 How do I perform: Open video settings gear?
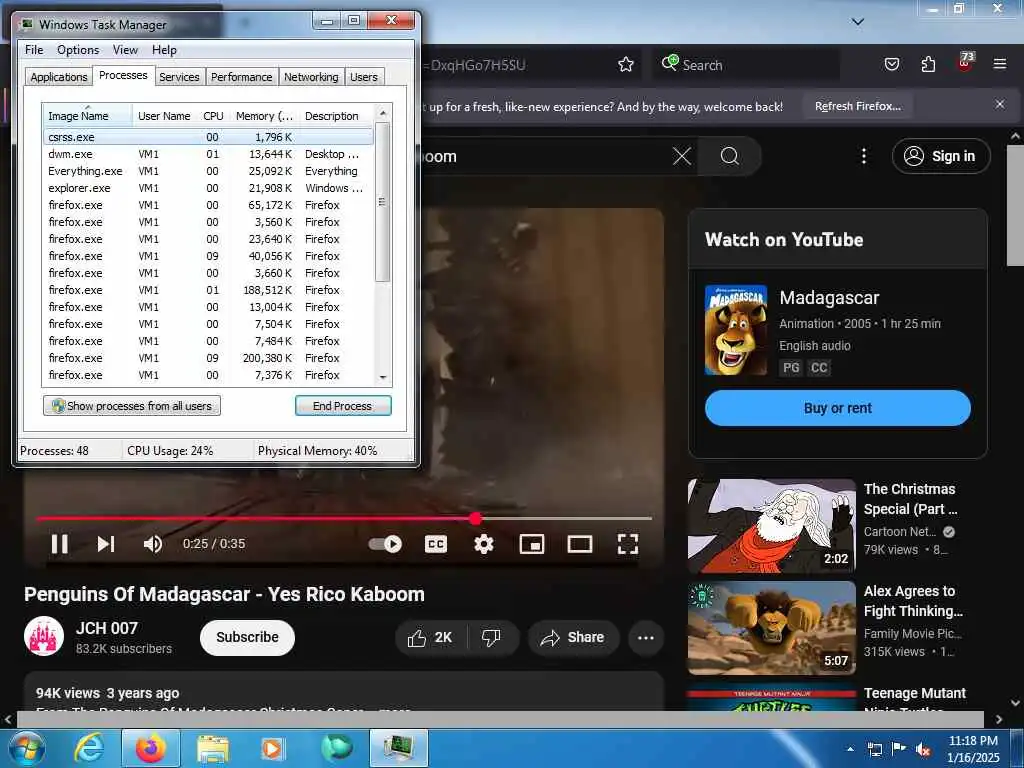coord(484,544)
